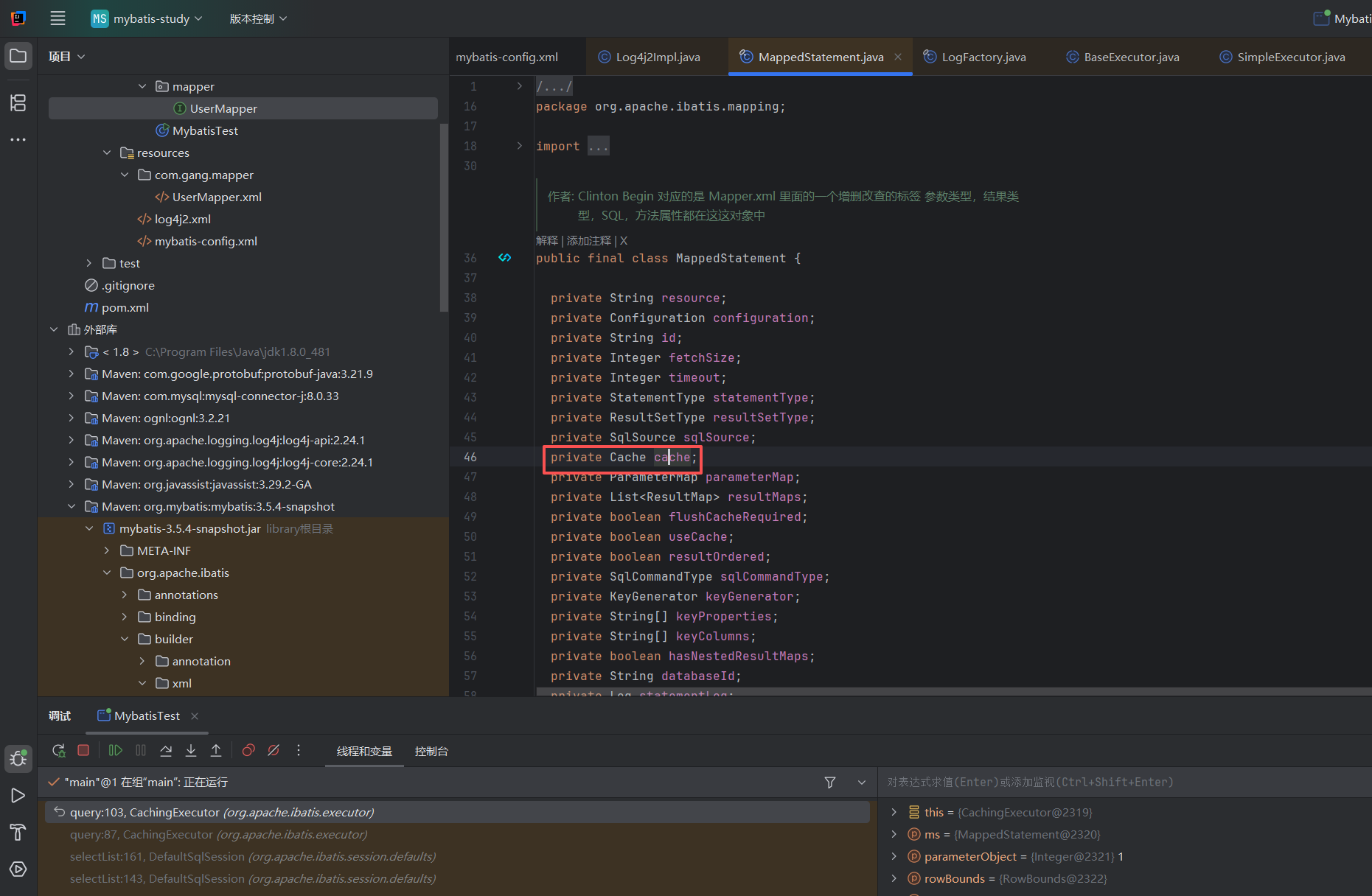The image size is (1372, 896).
Task: Collapse the 外部库 node
Action: coord(54,329)
